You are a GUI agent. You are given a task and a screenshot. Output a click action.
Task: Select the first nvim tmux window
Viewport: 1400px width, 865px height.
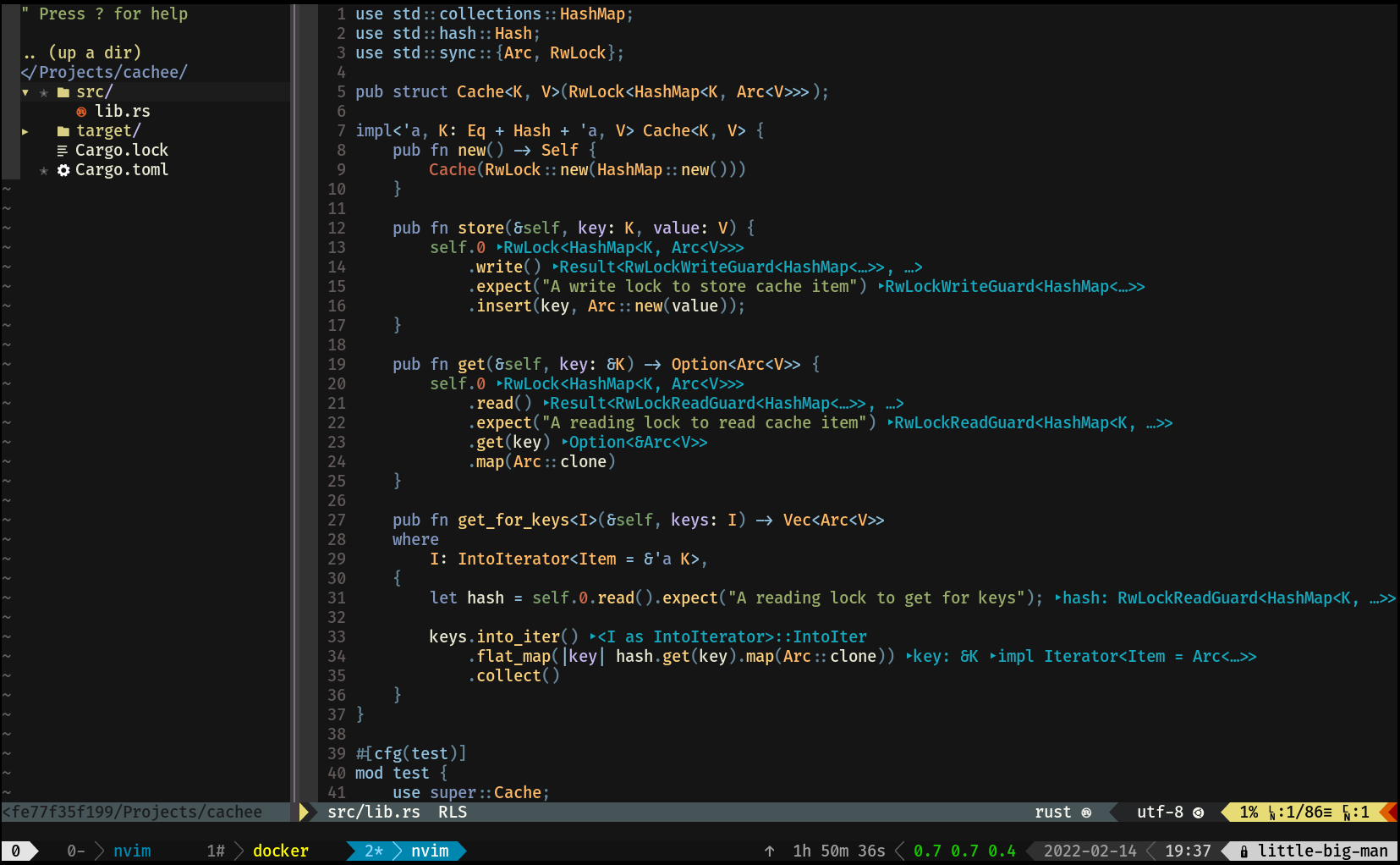pos(132,851)
